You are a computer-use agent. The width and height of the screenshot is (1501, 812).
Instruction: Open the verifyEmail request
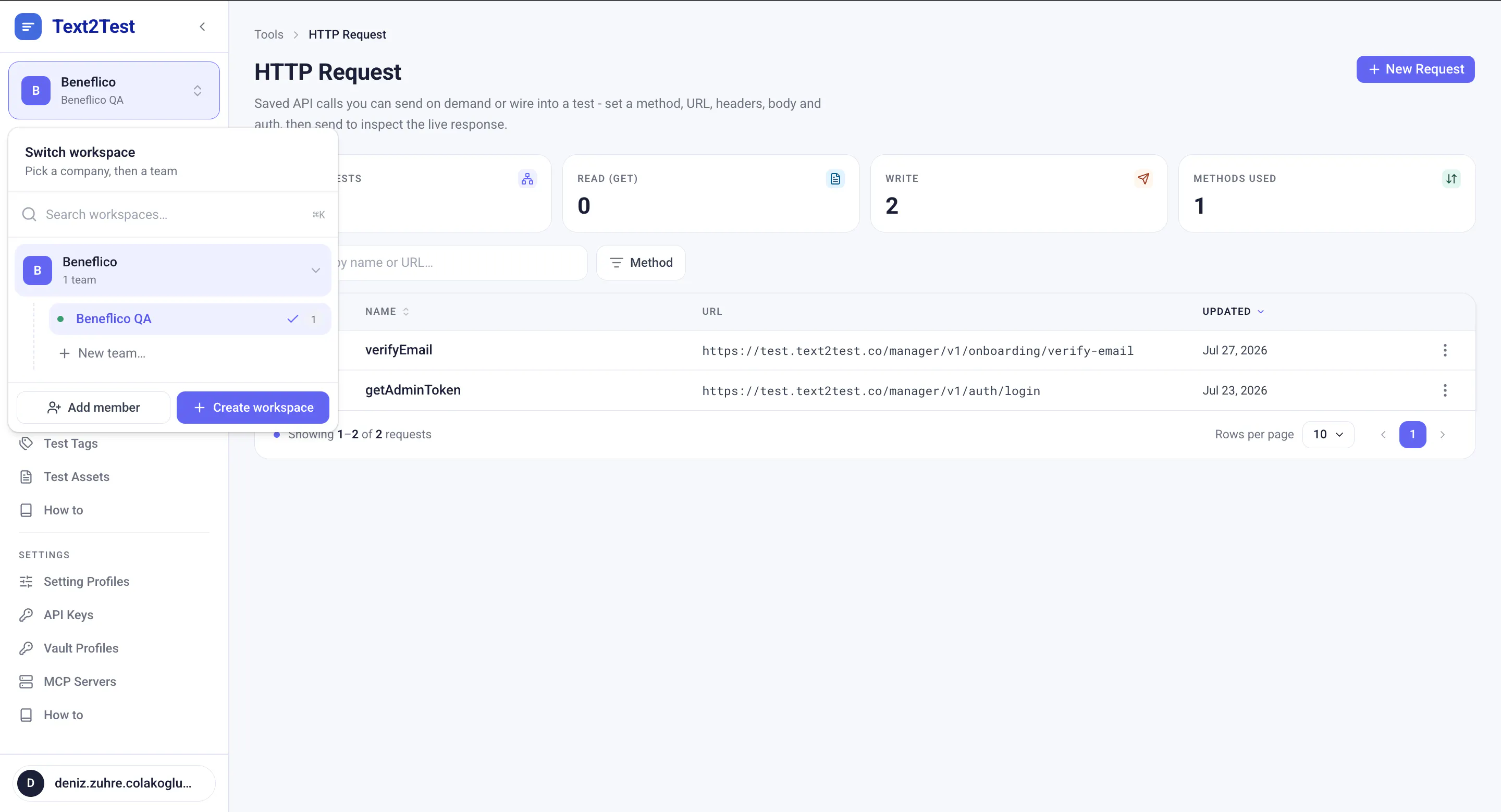[x=399, y=350]
